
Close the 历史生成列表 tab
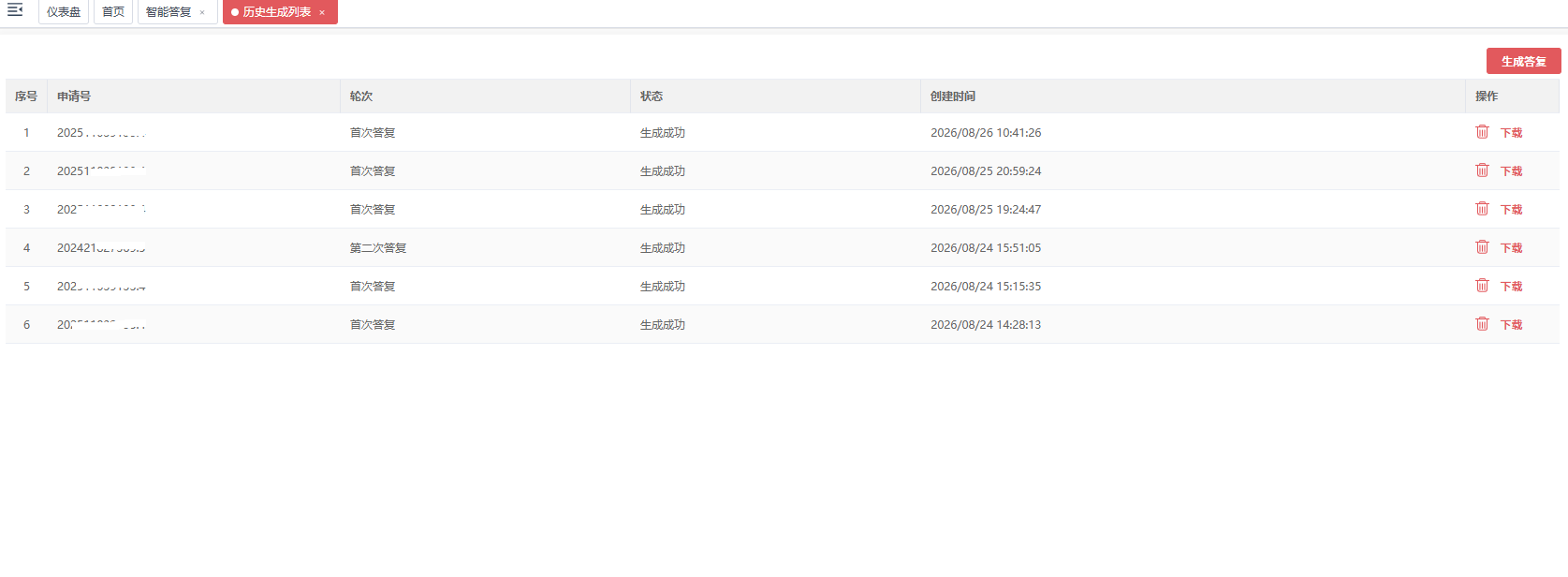pyautogui.click(x=322, y=12)
